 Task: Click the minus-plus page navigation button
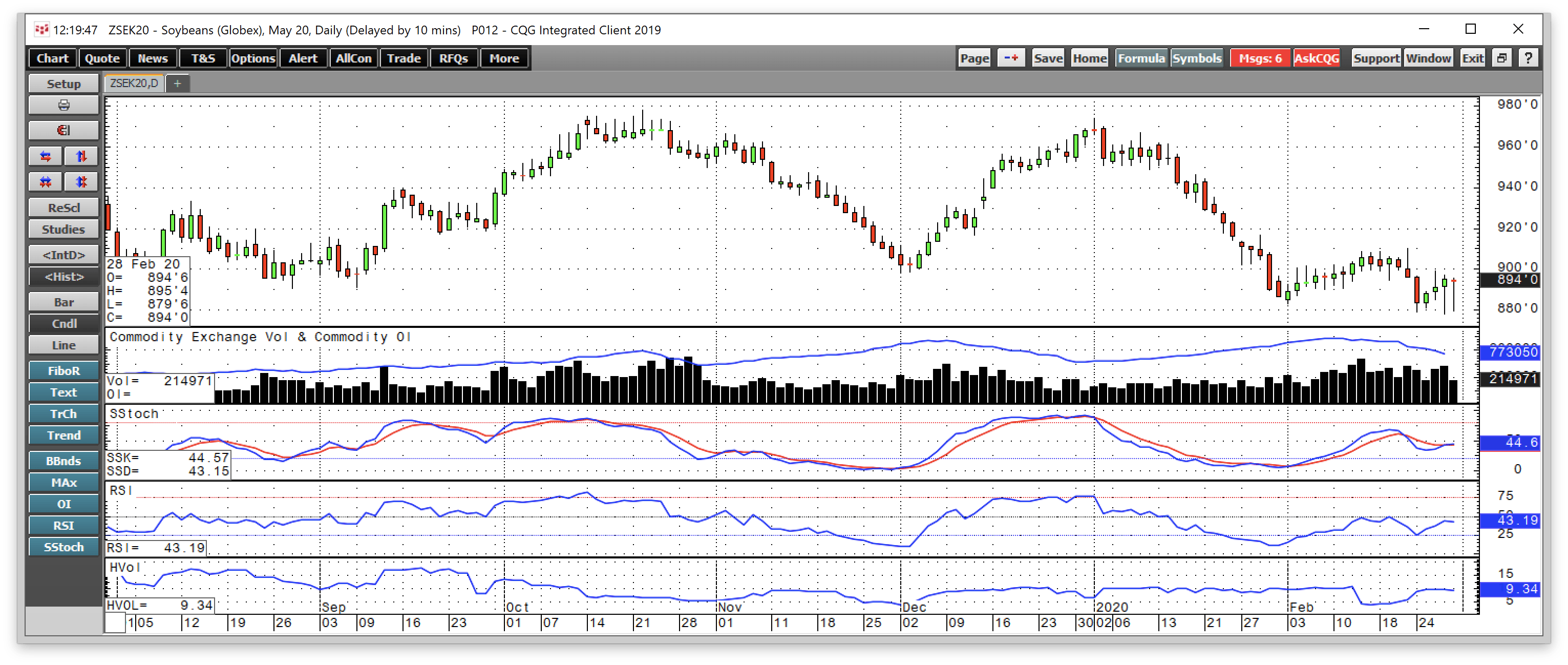[x=1011, y=58]
